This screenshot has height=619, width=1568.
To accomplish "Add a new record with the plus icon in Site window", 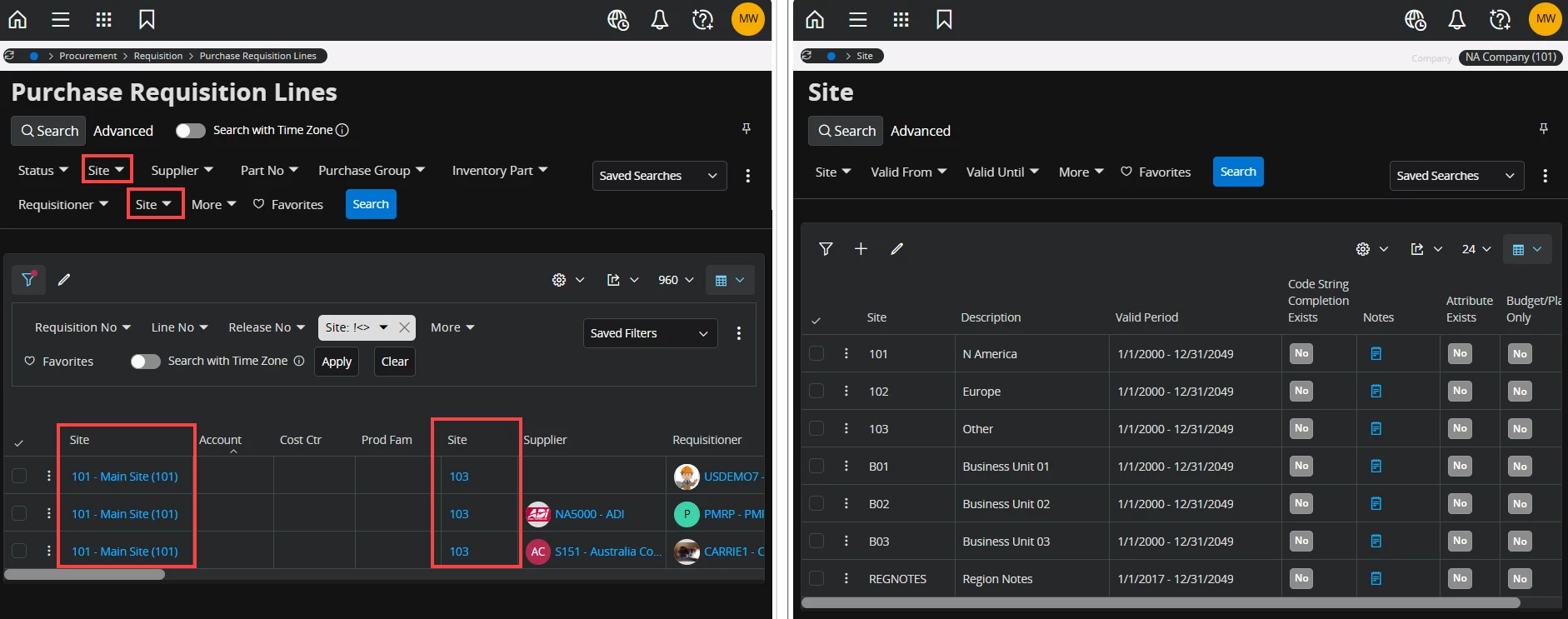I will click(861, 249).
